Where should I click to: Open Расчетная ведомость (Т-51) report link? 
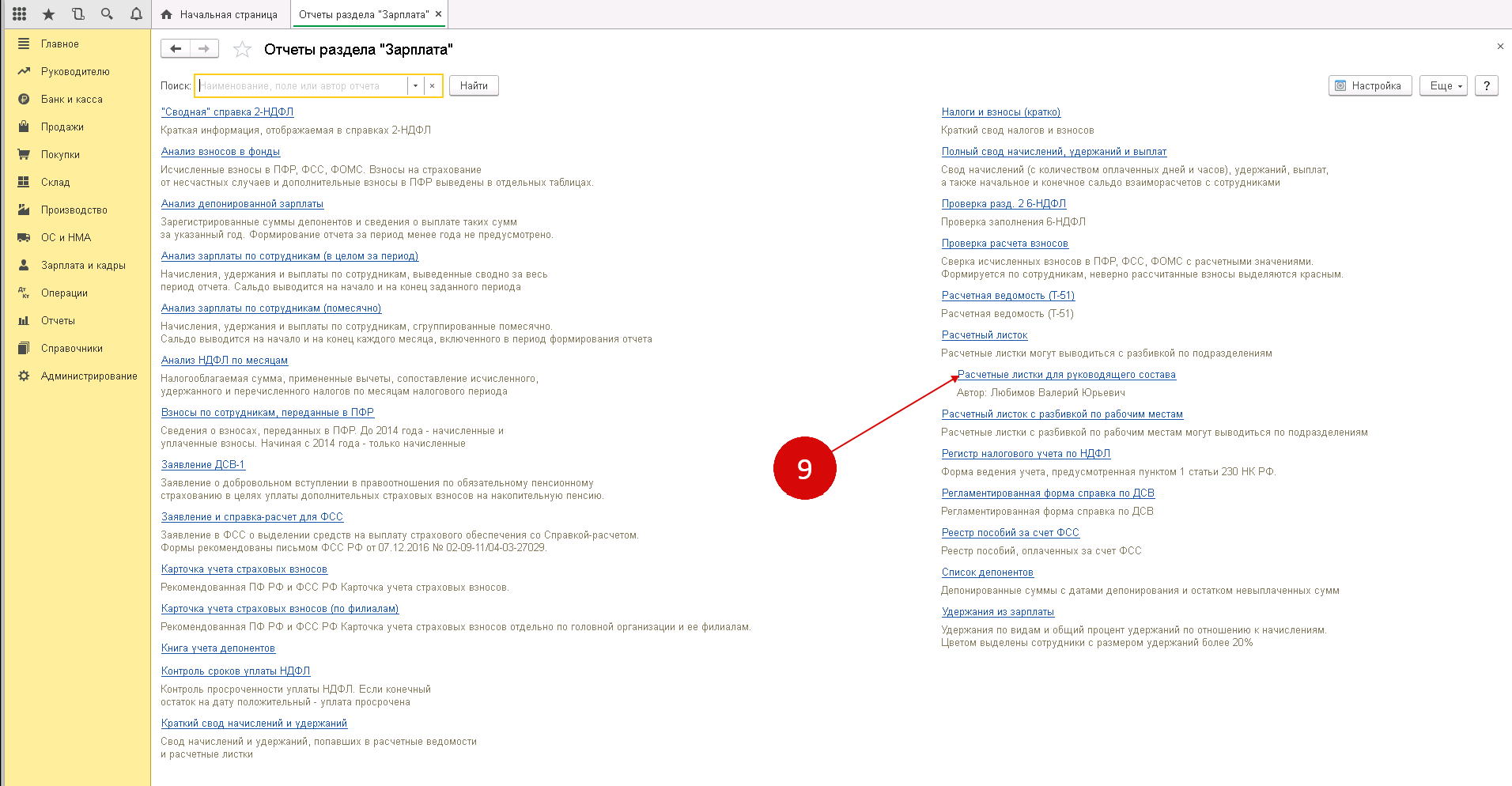click(x=1007, y=296)
